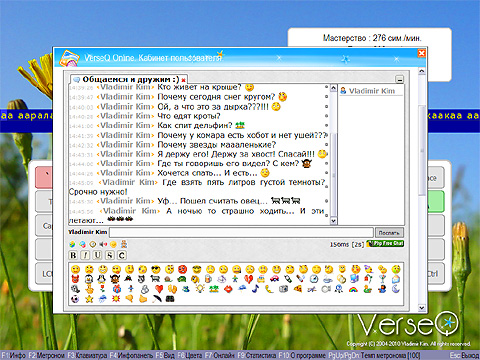Viewport: 480px width, 360px height.
Task: Send the message with Послать button
Action: pos(389,232)
